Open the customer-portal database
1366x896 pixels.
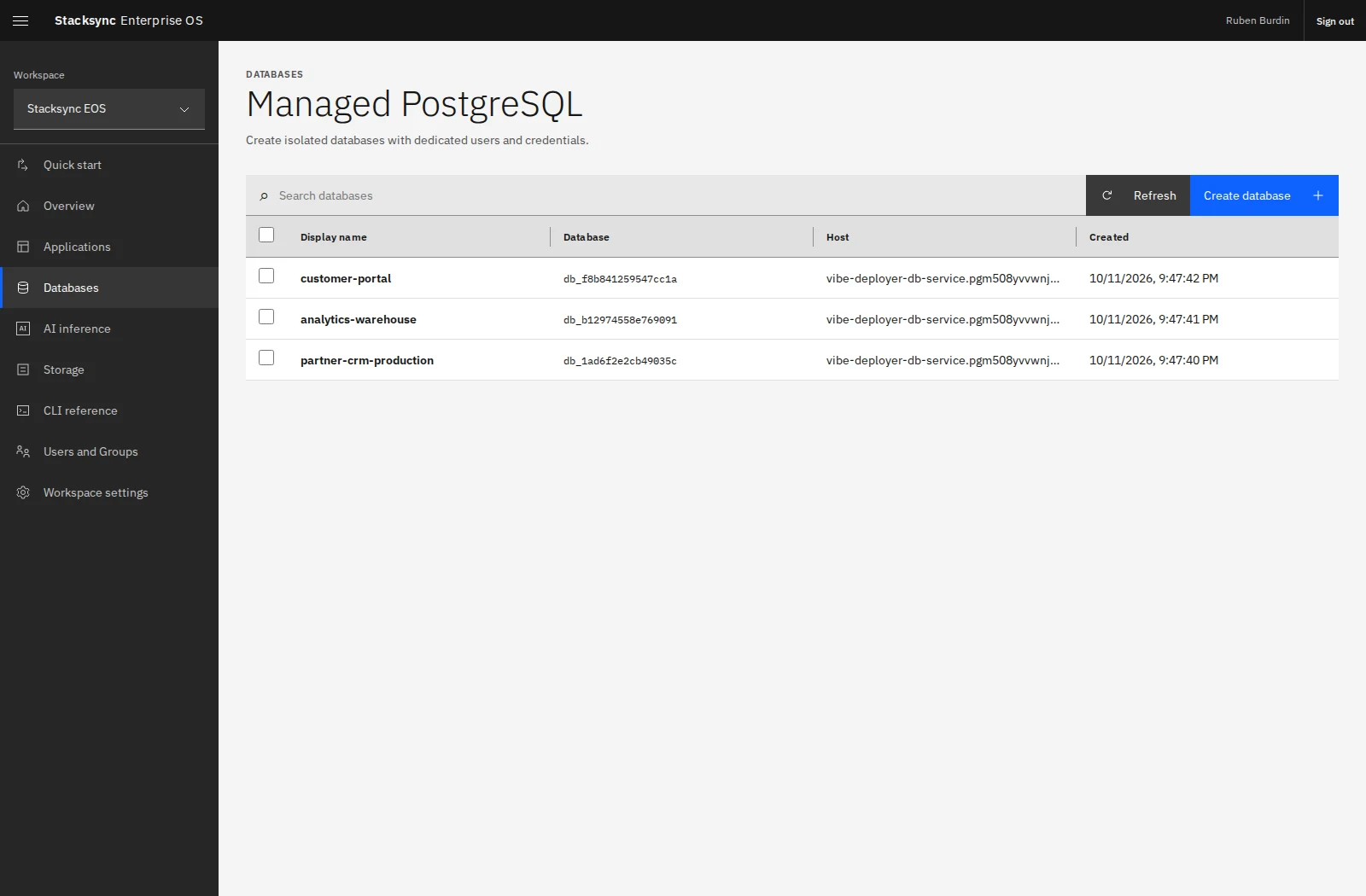[x=346, y=278]
